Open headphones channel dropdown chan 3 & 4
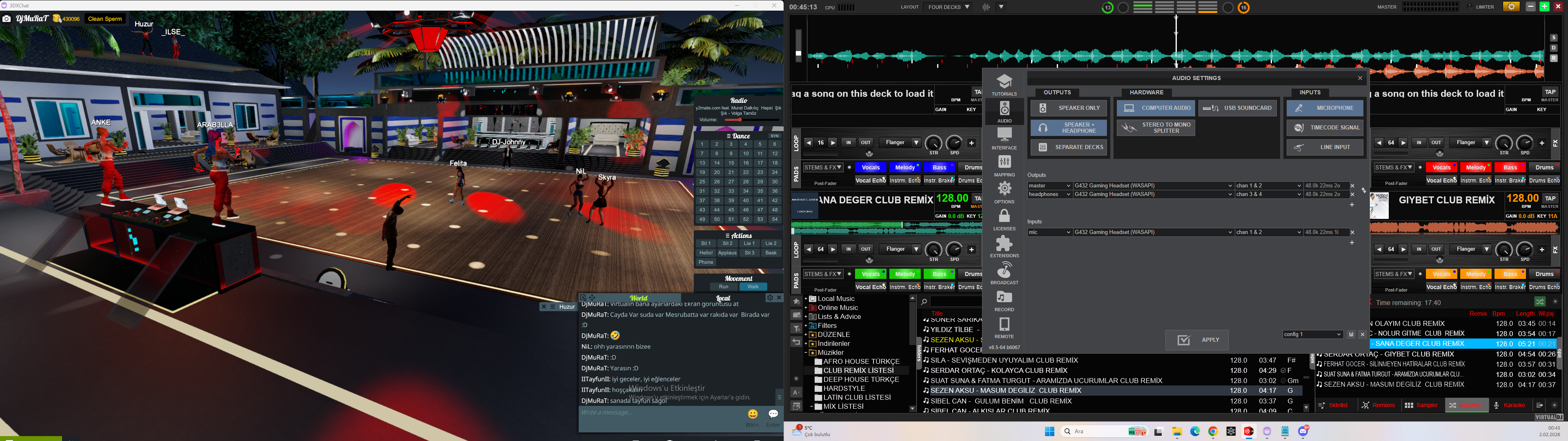Screen dimensions: 1568x441 pyautogui.click(x=1269, y=194)
